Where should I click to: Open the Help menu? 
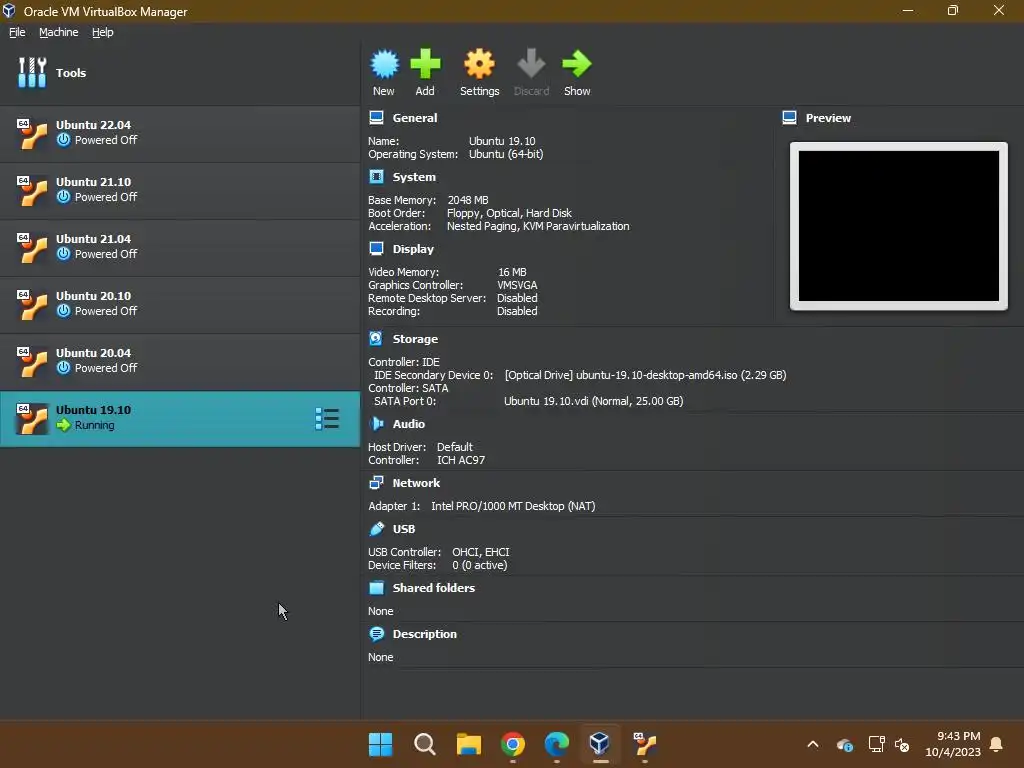(x=103, y=32)
